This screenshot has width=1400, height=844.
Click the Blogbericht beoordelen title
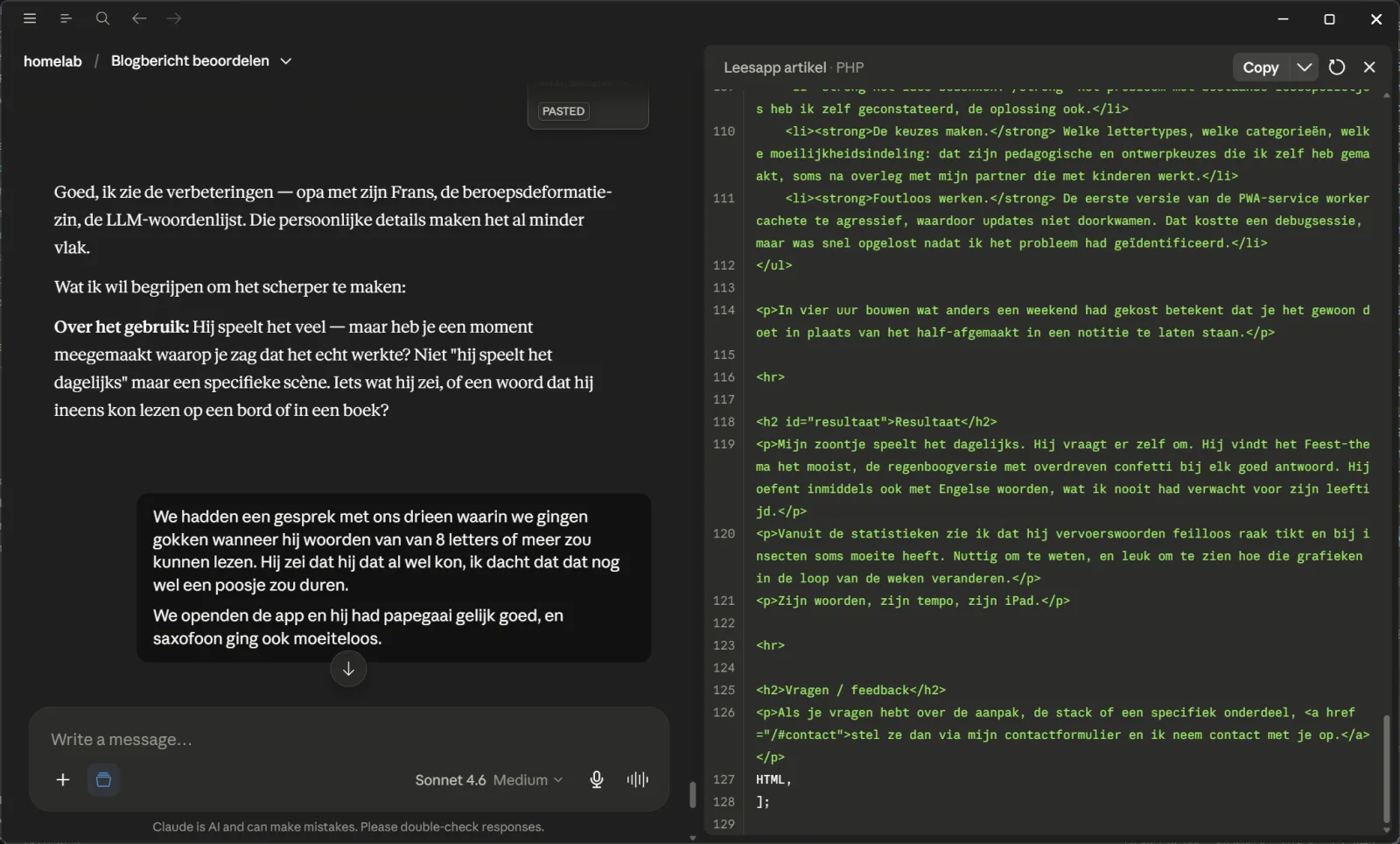(190, 61)
